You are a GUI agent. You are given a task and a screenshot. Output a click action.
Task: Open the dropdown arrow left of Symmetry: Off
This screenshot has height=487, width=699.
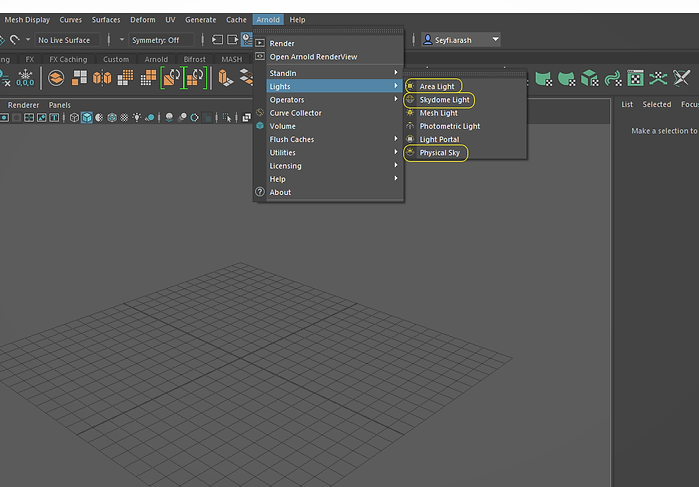122,40
